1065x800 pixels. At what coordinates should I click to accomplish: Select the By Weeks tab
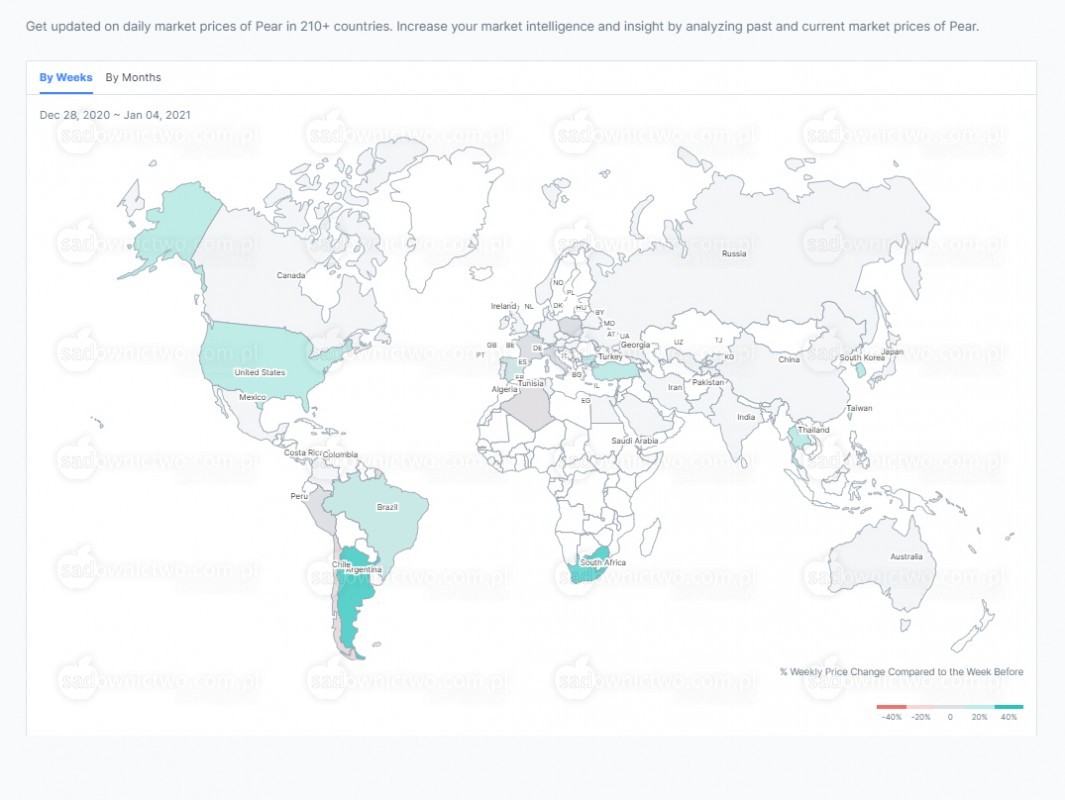[x=66, y=77]
